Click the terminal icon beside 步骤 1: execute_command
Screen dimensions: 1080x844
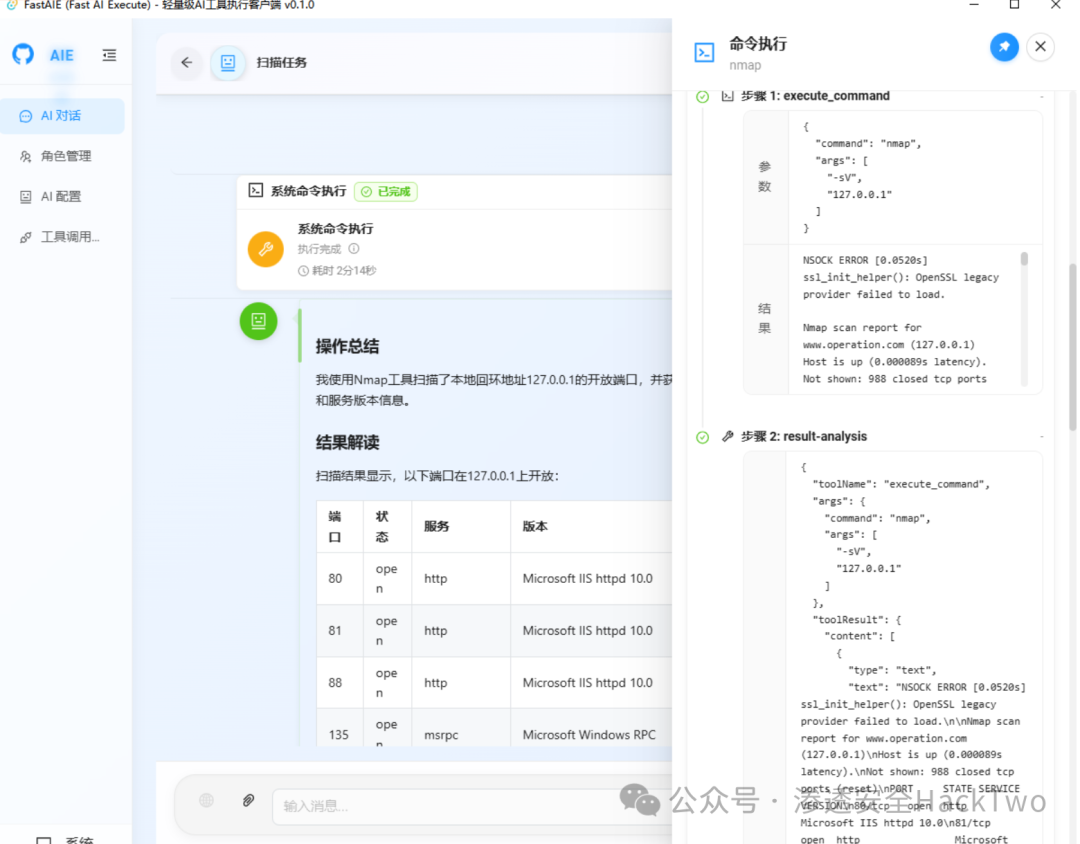coord(727,96)
